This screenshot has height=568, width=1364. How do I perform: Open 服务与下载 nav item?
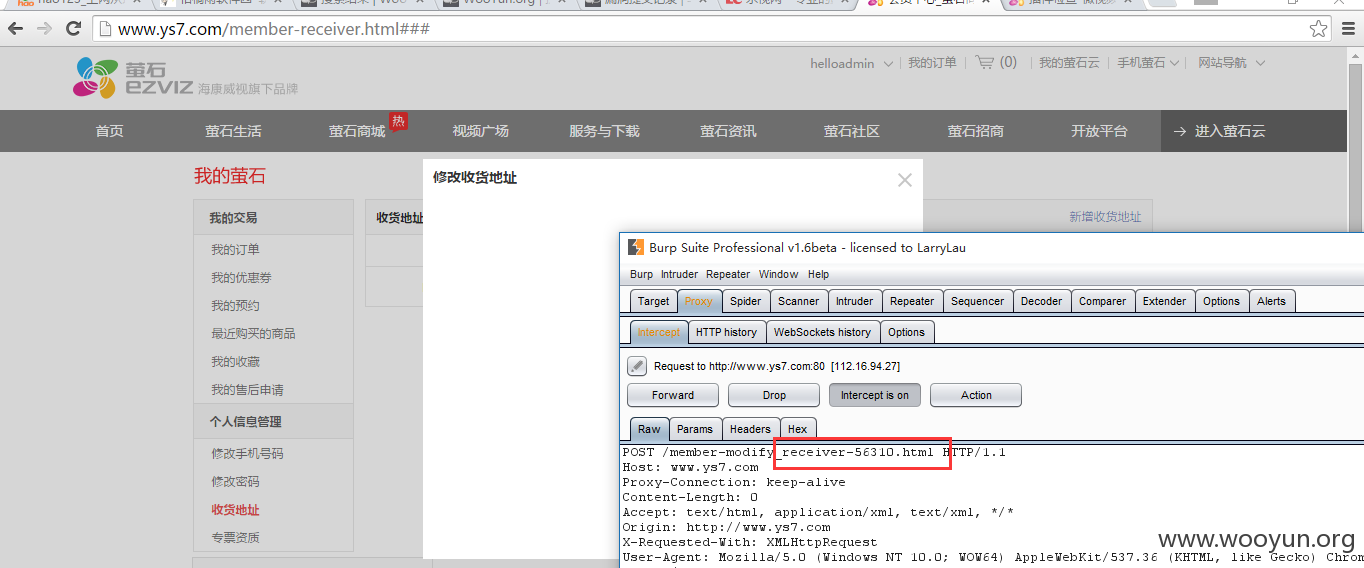(604, 131)
